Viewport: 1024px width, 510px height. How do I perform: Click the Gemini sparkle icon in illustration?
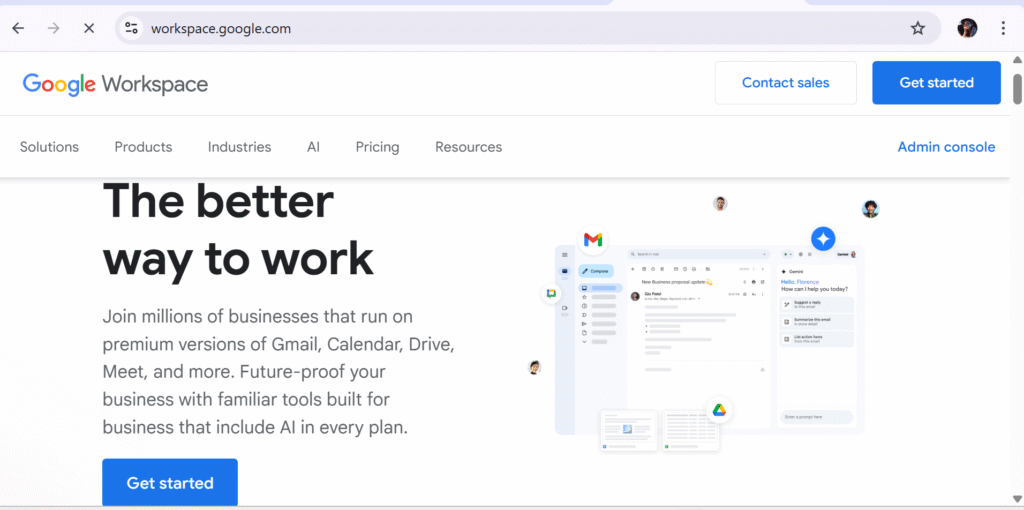(823, 239)
